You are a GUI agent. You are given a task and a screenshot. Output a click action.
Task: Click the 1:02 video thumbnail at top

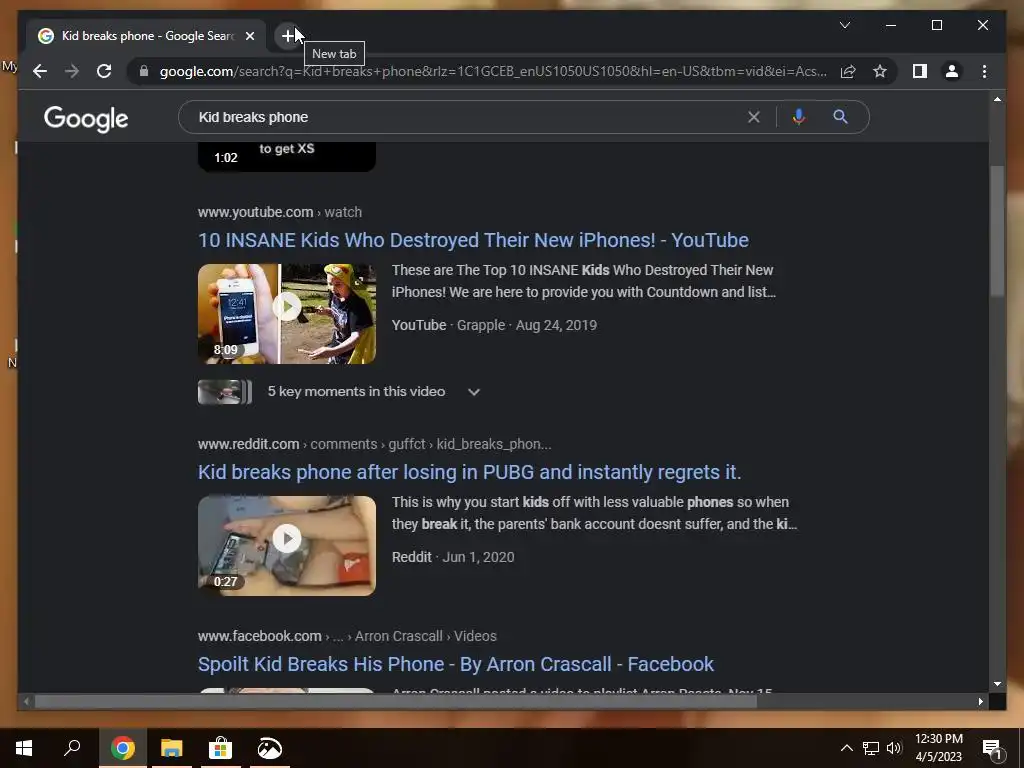287,157
